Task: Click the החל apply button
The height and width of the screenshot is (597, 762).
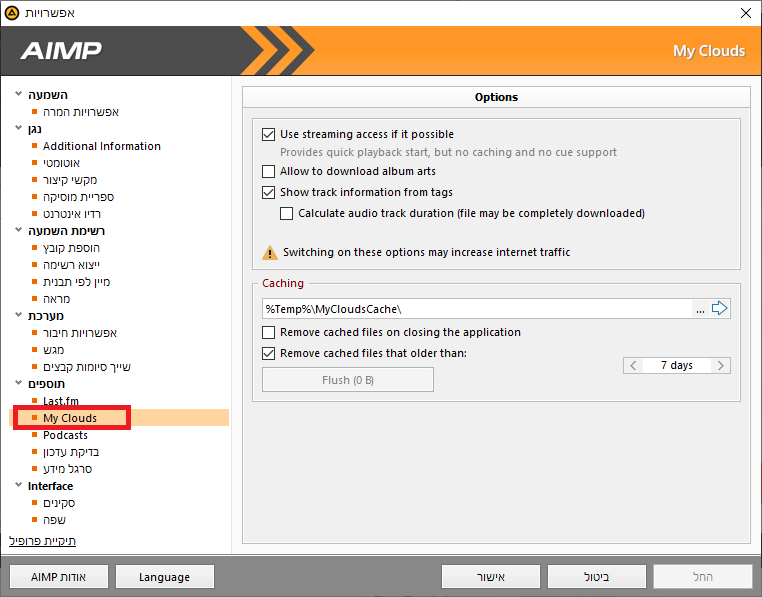Action: click(703, 577)
